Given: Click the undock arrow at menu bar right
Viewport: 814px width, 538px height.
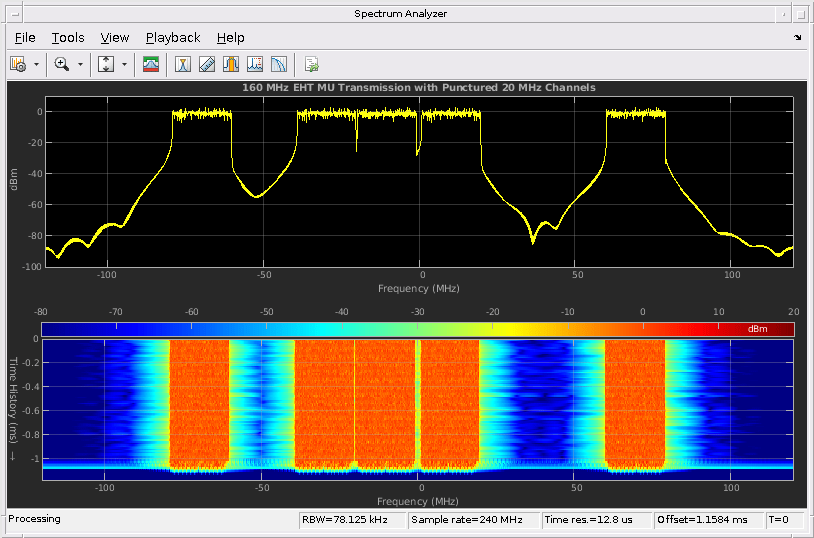Looking at the screenshot, I should click(797, 38).
